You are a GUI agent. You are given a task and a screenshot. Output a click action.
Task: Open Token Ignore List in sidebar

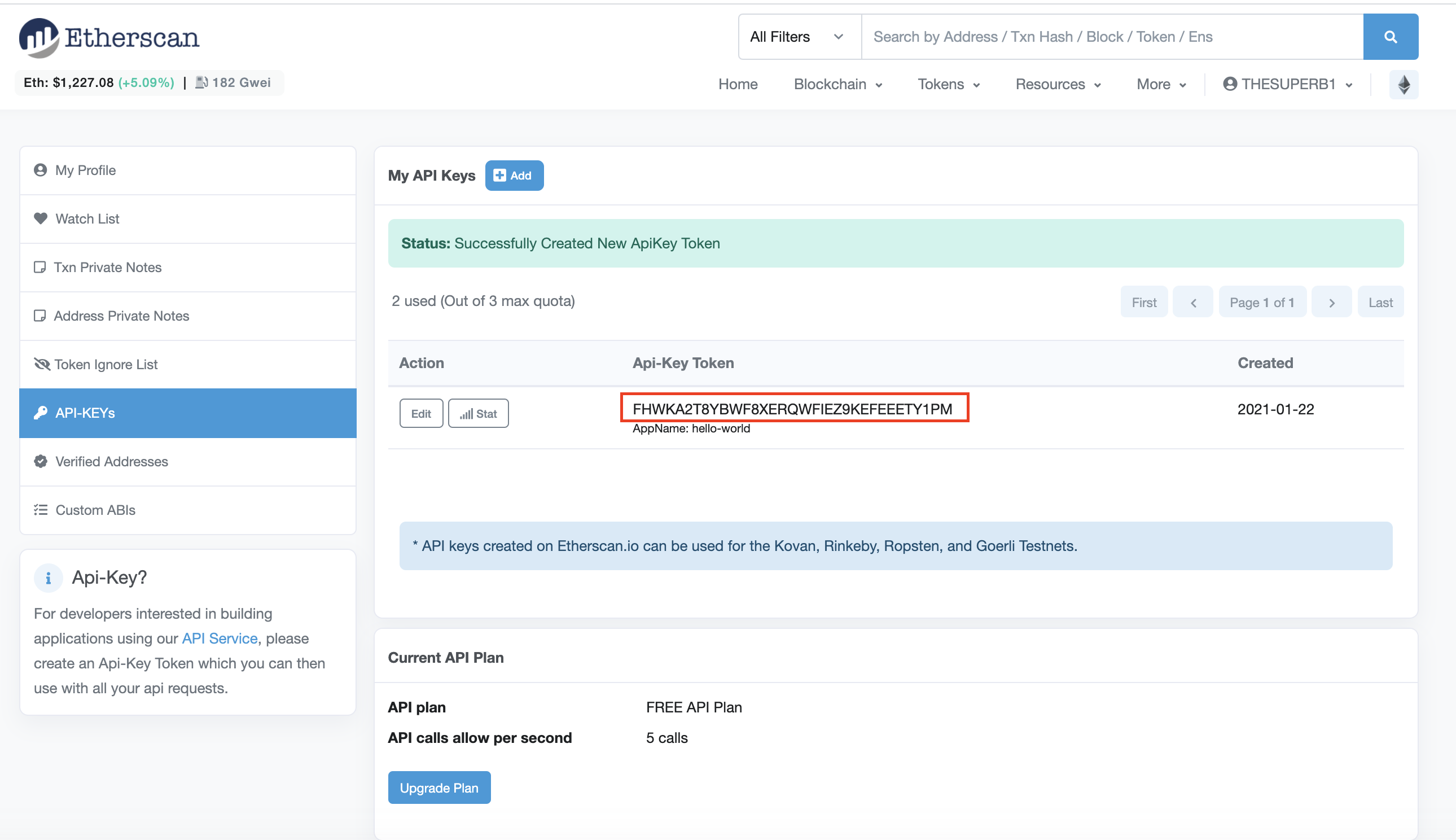pyautogui.click(x=106, y=364)
